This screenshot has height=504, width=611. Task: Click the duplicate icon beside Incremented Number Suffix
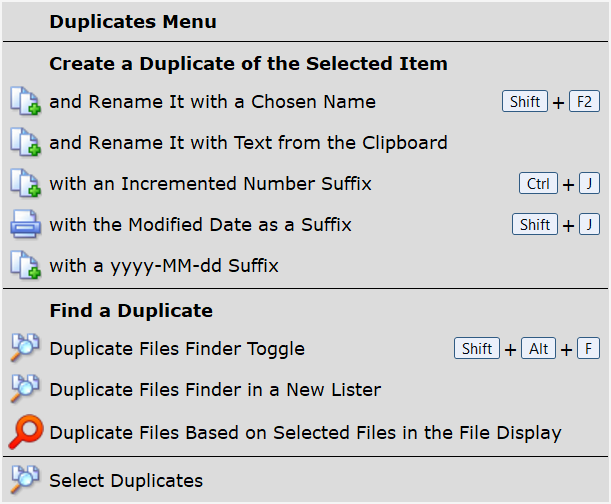click(x=24, y=184)
